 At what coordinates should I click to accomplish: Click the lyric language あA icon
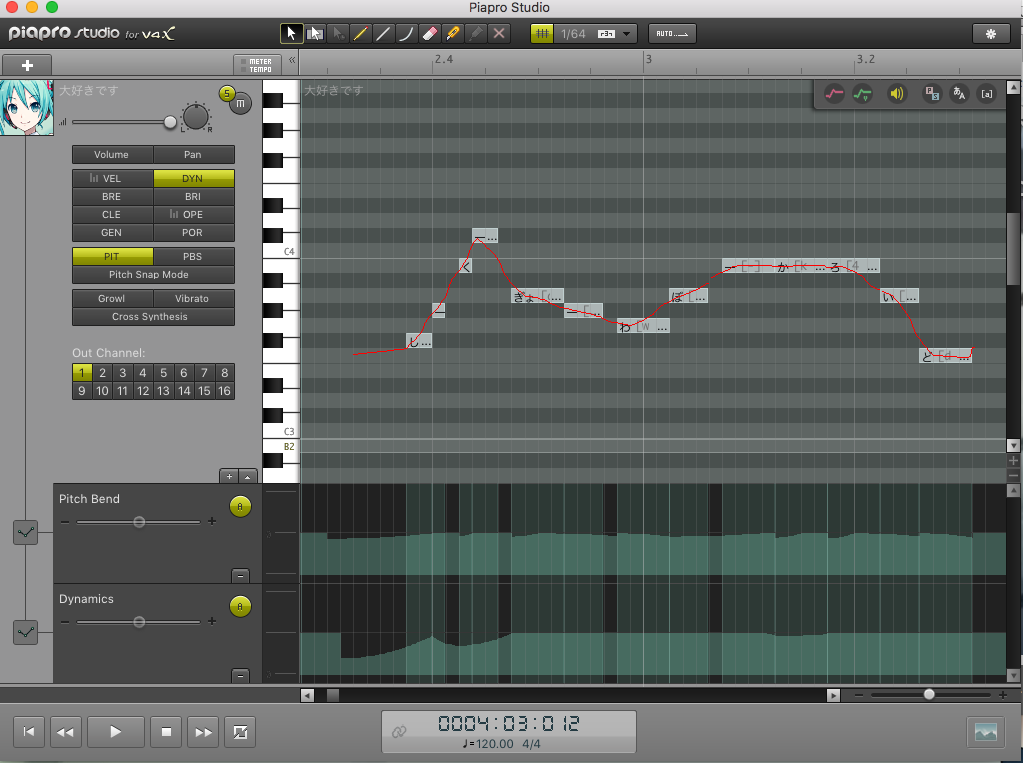tap(959, 94)
